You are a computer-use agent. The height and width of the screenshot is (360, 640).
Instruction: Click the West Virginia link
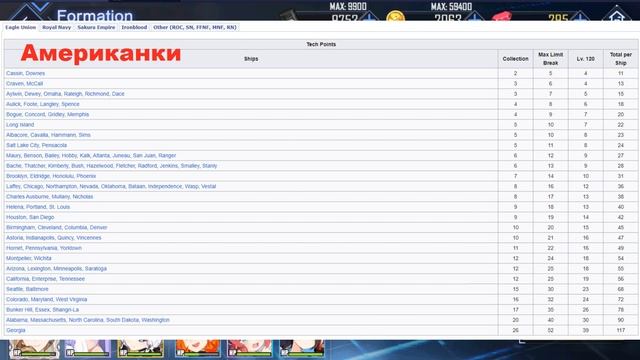pos(71,299)
